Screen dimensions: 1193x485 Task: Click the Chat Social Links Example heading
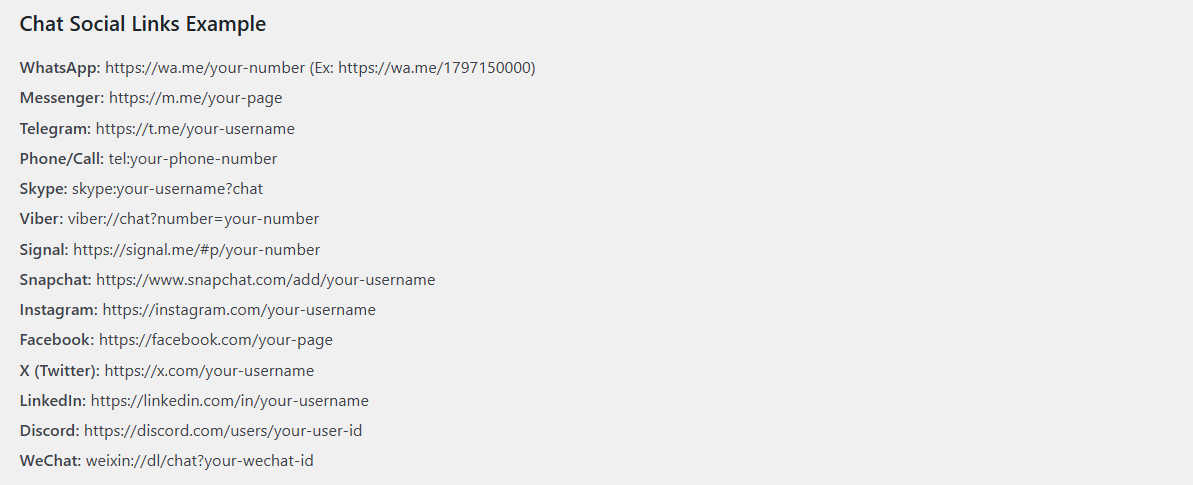point(143,24)
